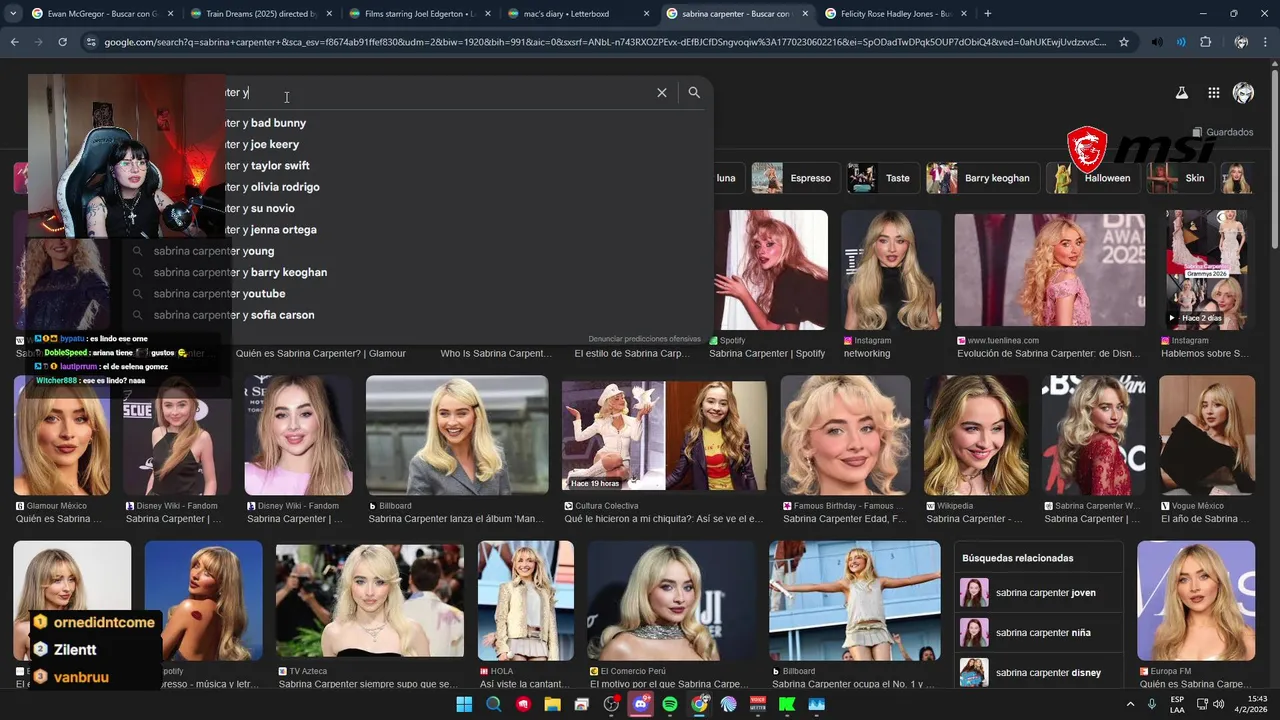The height and width of the screenshot is (720, 1280).
Task: Go back to previous page
Action: [x=14, y=42]
